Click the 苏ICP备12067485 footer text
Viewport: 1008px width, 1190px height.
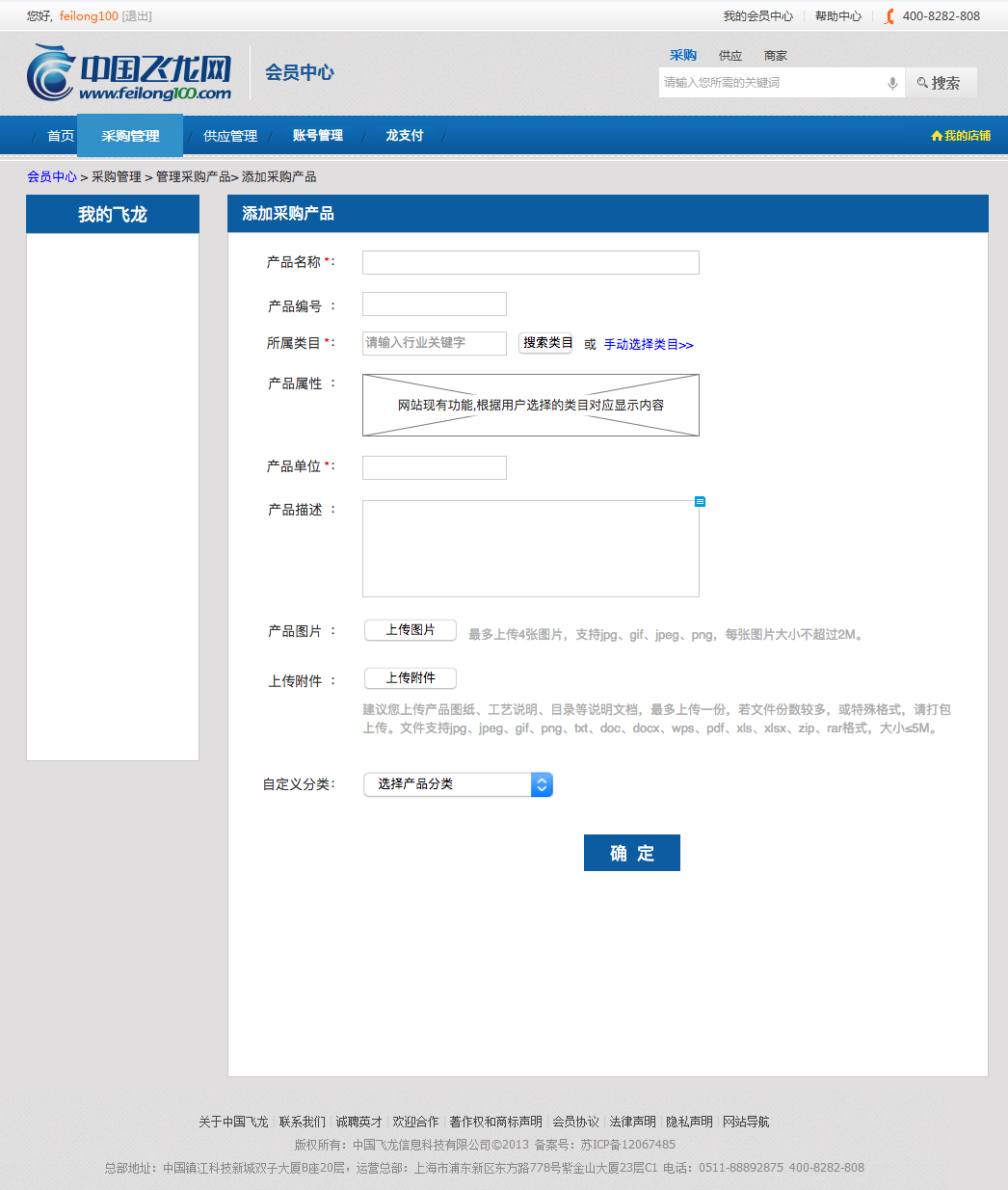coord(627,1145)
